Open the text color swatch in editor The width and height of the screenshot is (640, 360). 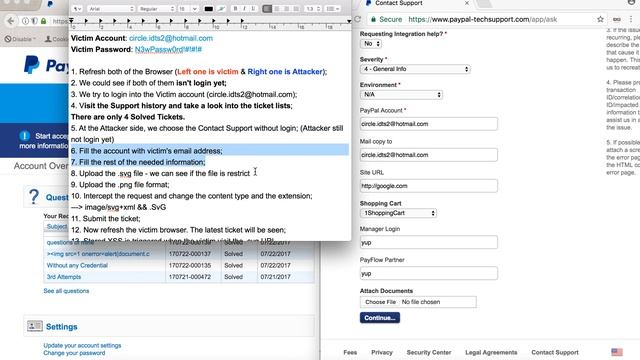(209, 9)
